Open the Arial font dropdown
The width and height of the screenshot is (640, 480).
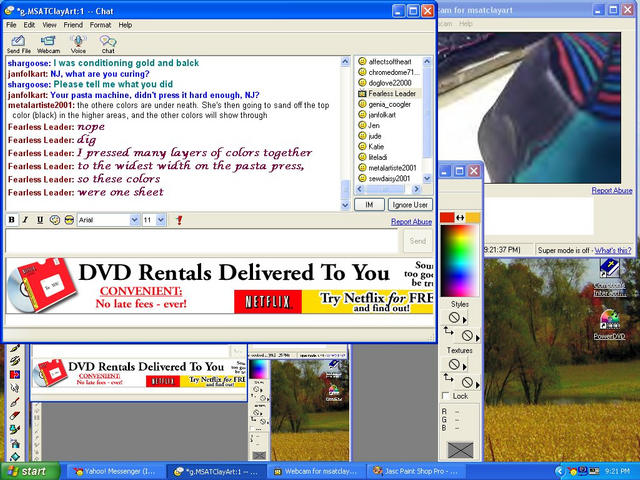pyautogui.click(x=134, y=220)
